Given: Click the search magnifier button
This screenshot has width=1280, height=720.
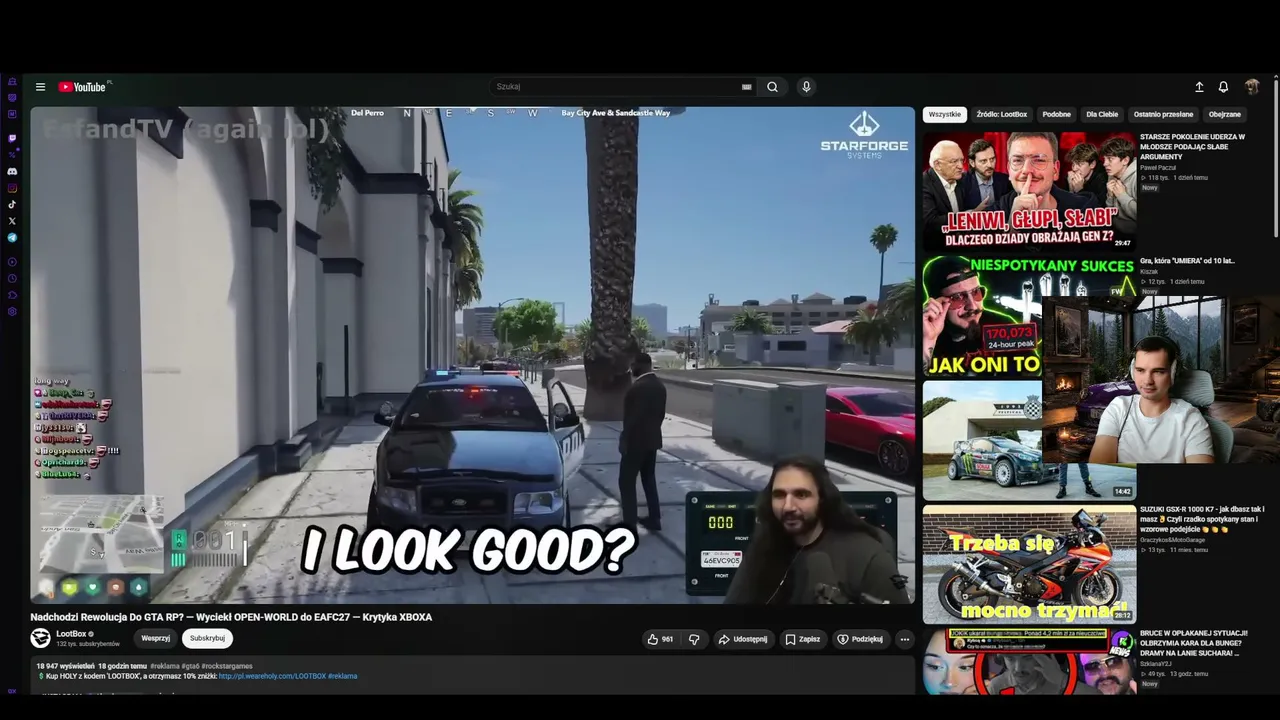Looking at the screenshot, I should [772, 87].
